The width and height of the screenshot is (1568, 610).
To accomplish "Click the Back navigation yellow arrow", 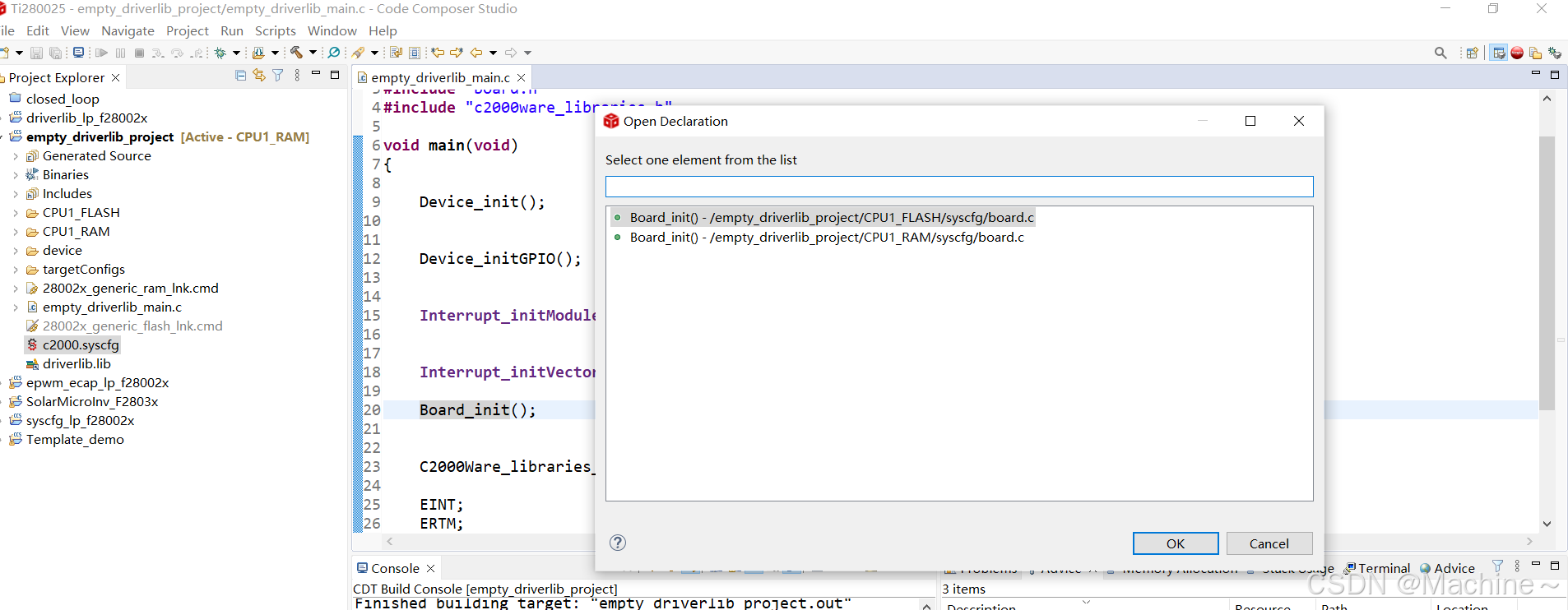I will [x=476, y=53].
